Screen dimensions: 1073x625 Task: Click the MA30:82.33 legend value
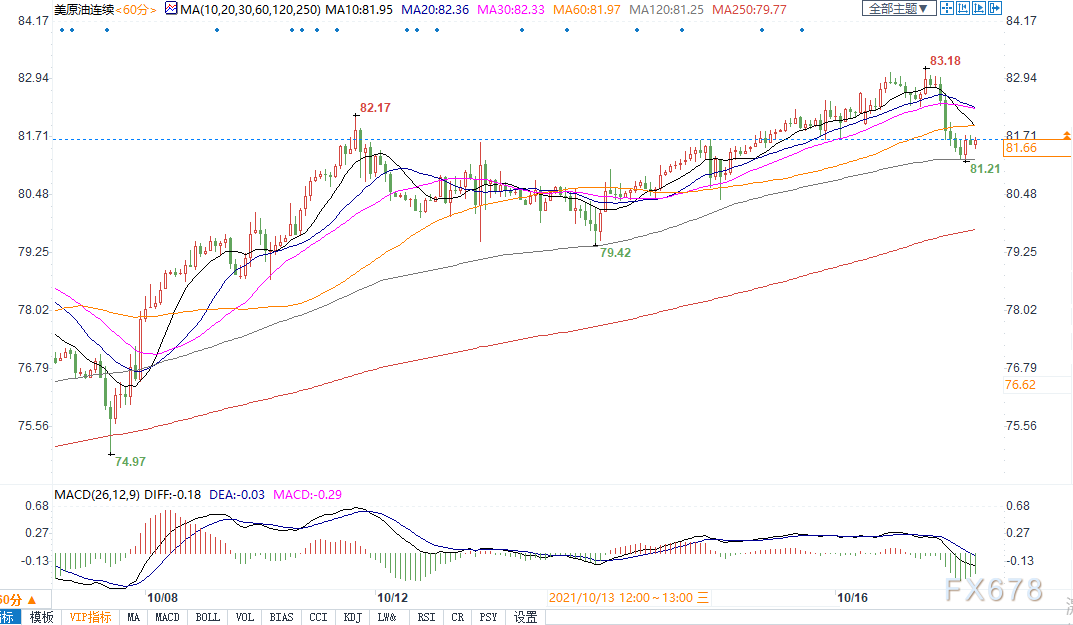[511, 10]
